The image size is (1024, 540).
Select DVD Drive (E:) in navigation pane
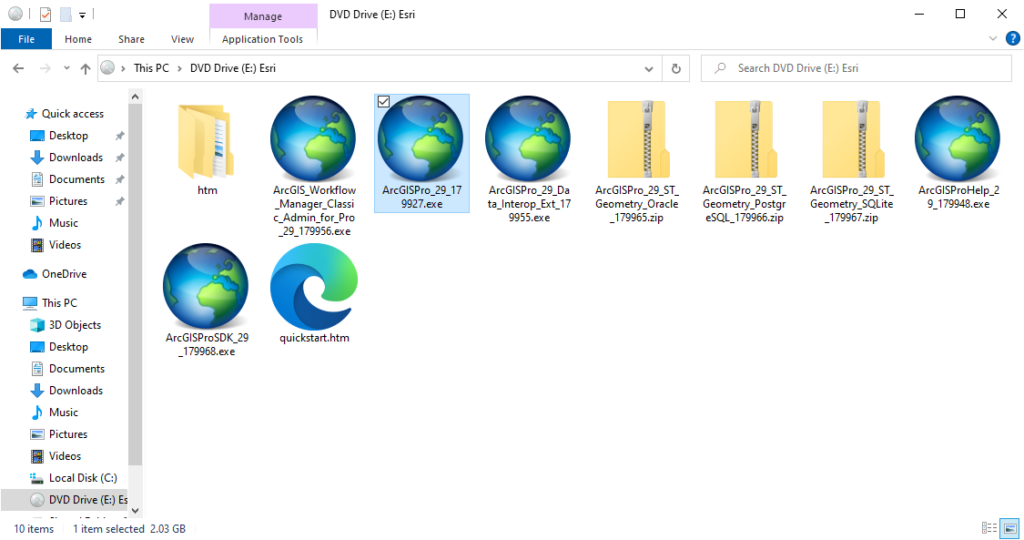click(x=64, y=500)
